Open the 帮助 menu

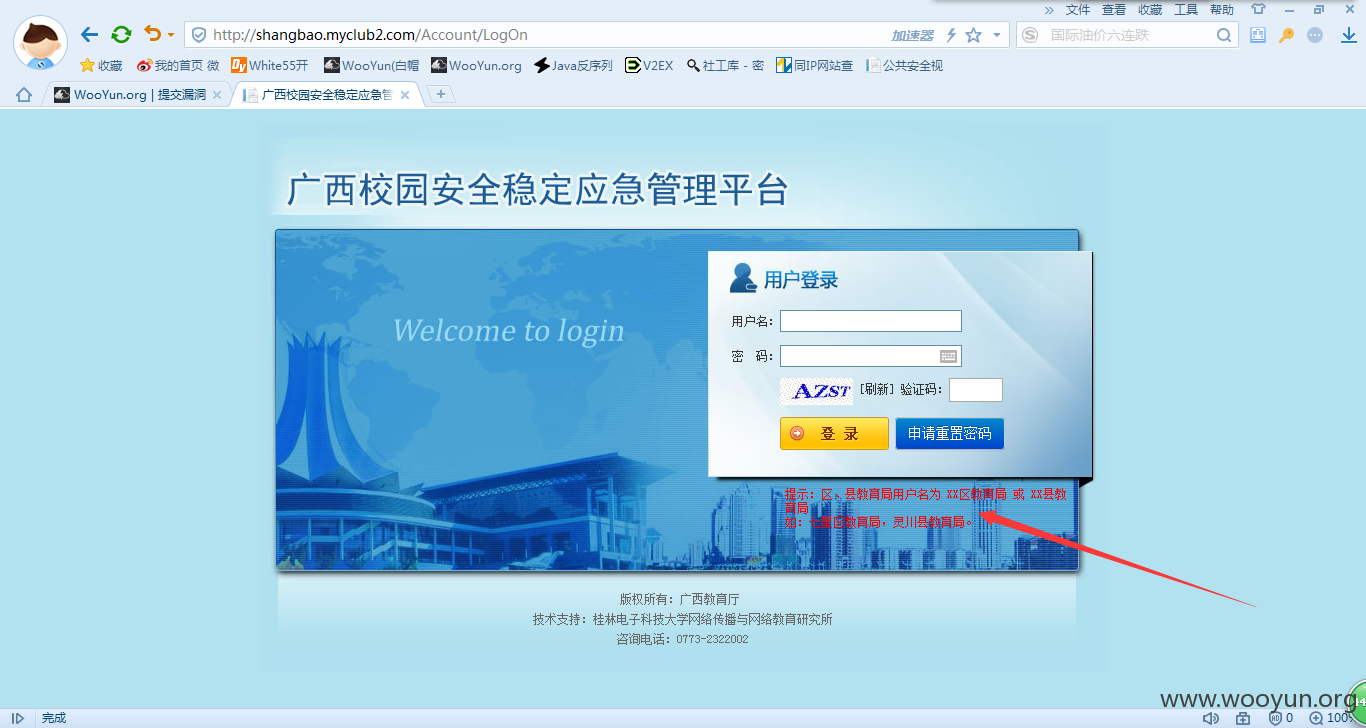pos(1222,9)
